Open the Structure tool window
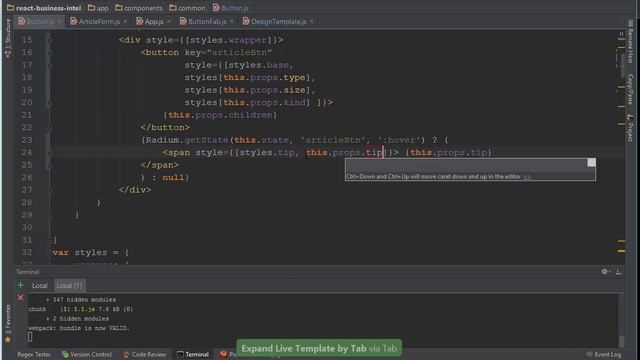The height and width of the screenshot is (360, 640). (x=8, y=38)
